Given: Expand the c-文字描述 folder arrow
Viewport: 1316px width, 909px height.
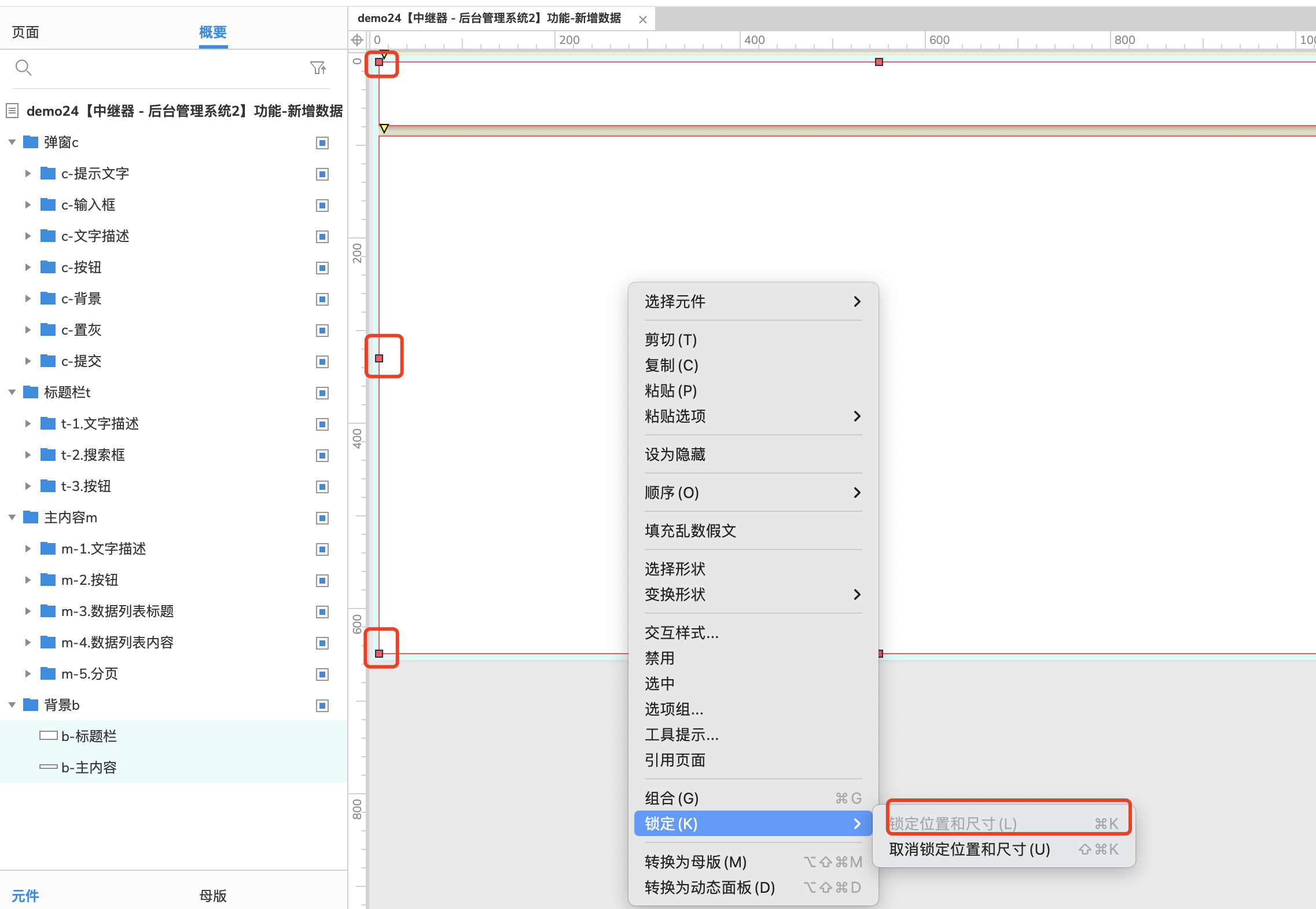Looking at the screenshot, I should tap(27, 236).
